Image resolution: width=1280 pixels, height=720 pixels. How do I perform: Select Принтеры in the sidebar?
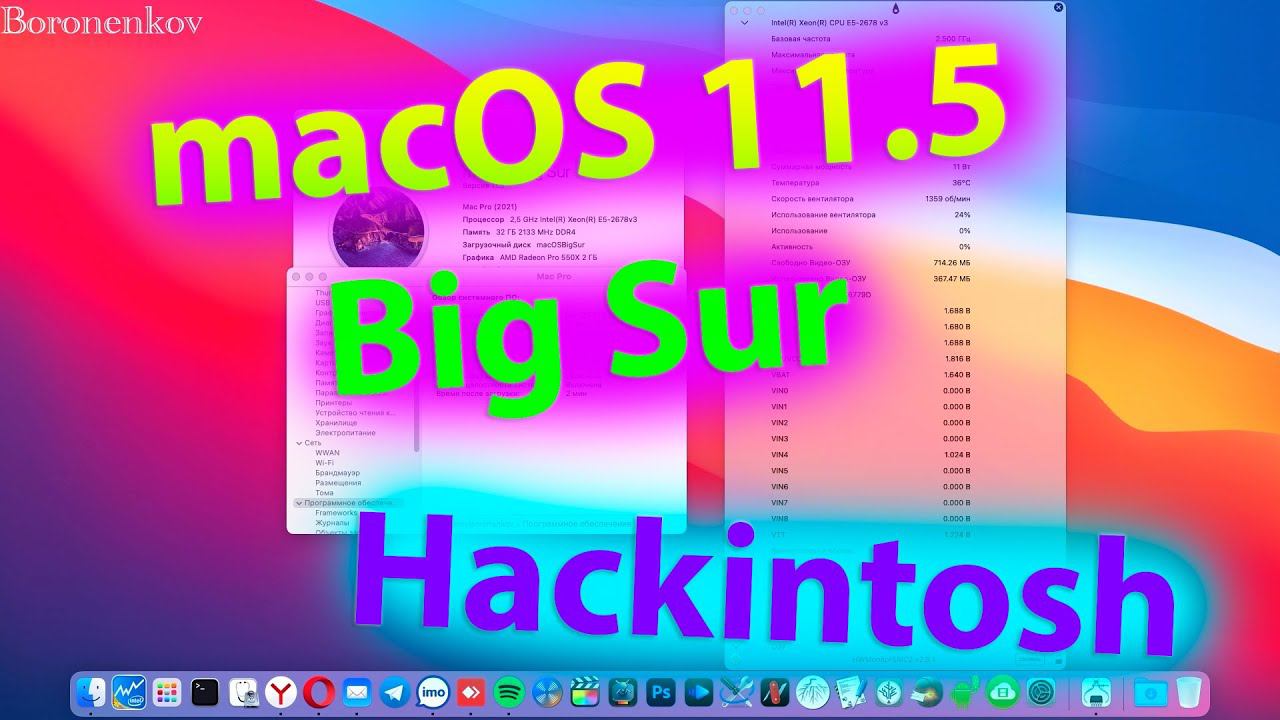333,403
